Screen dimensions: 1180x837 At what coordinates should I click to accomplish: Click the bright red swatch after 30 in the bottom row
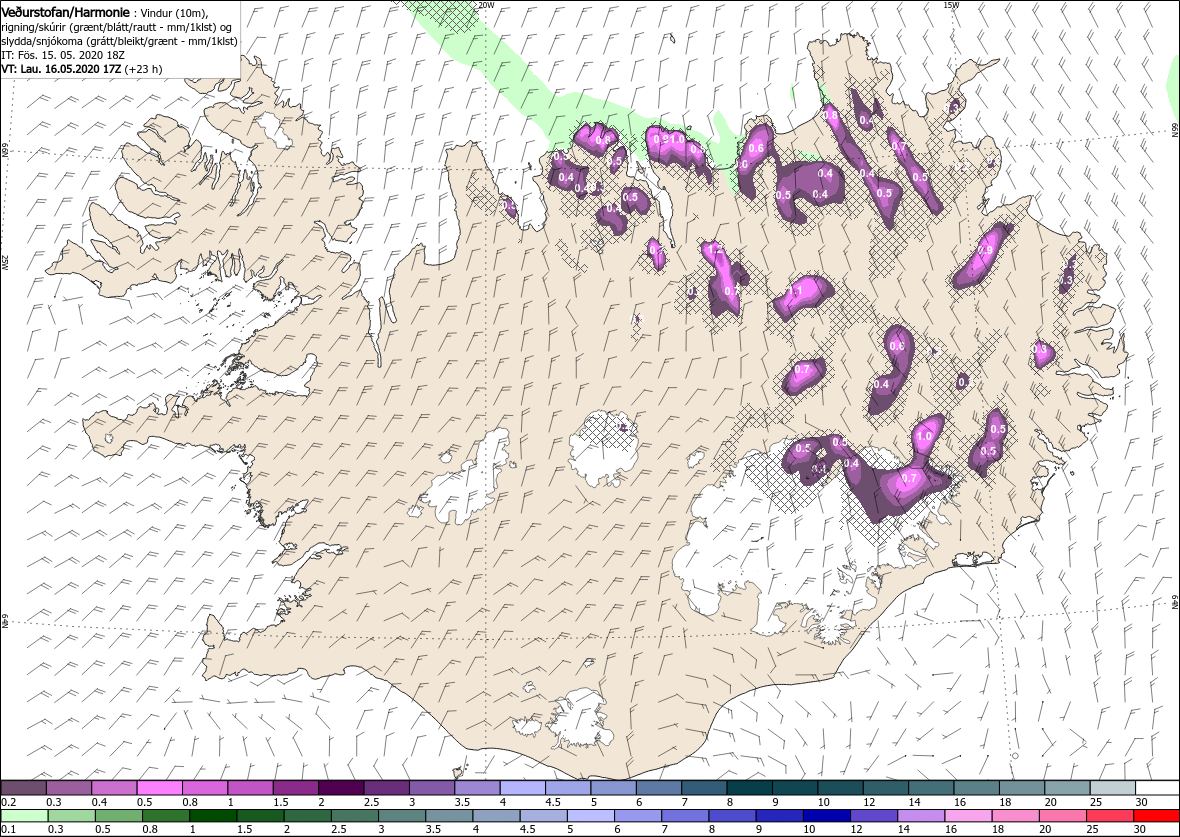click(x=1155, y=816)
